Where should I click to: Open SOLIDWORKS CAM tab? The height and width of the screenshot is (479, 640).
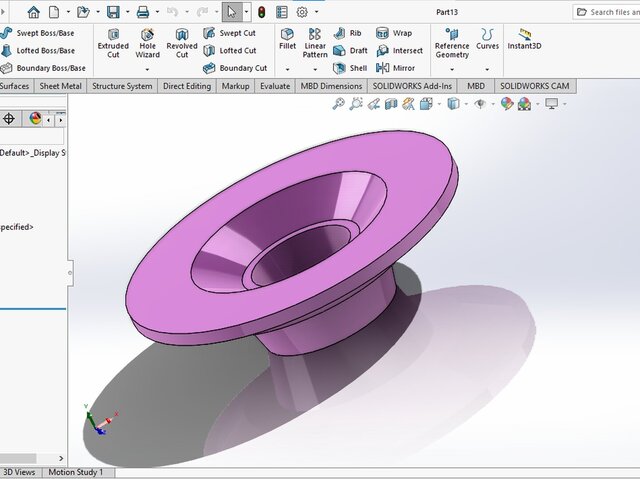(x=535, y=86)
